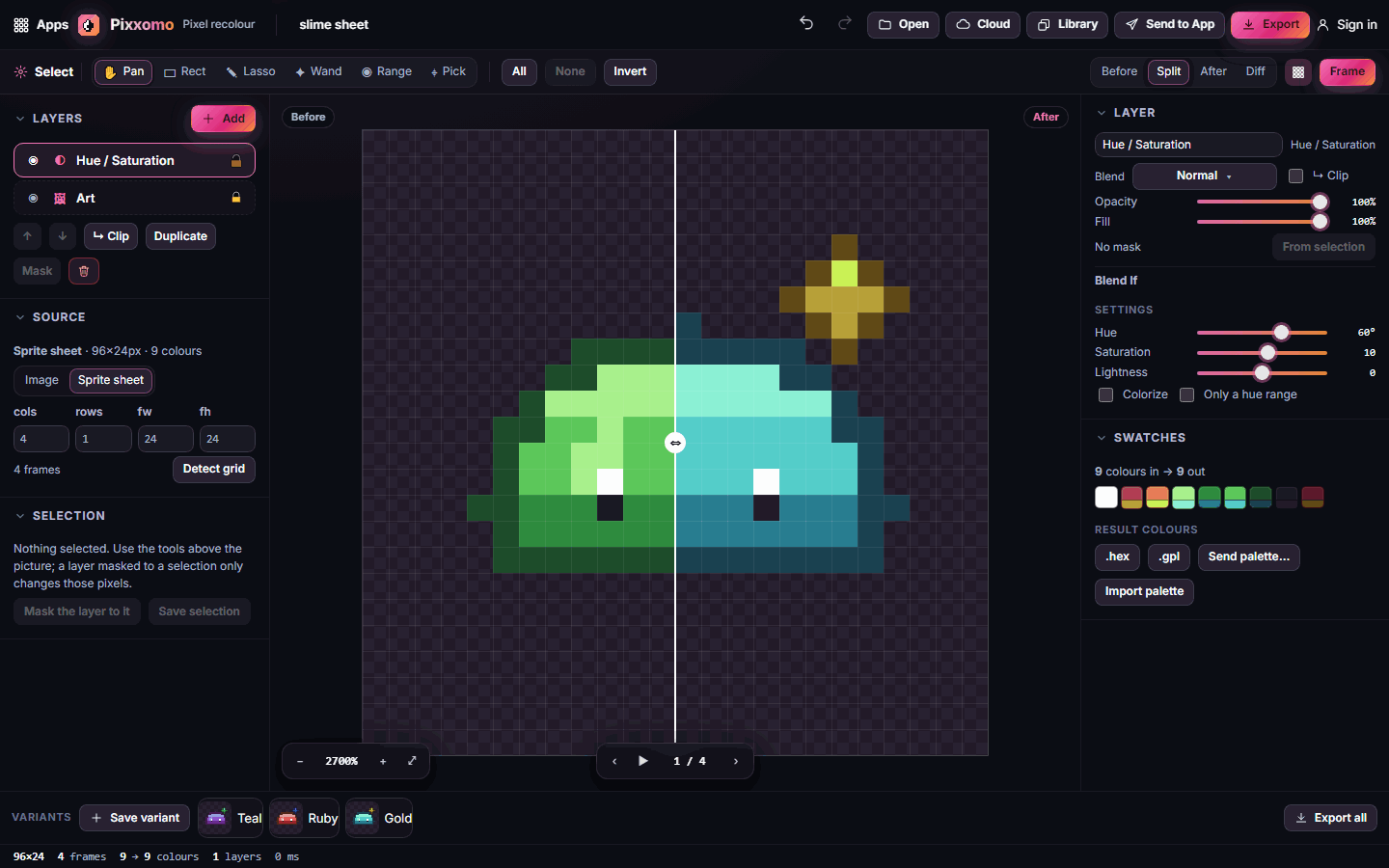This screenshot has height=868, width=1389.
Task: Select the Lasso tool
Action: pyautogui.click(x=251, y=71)
